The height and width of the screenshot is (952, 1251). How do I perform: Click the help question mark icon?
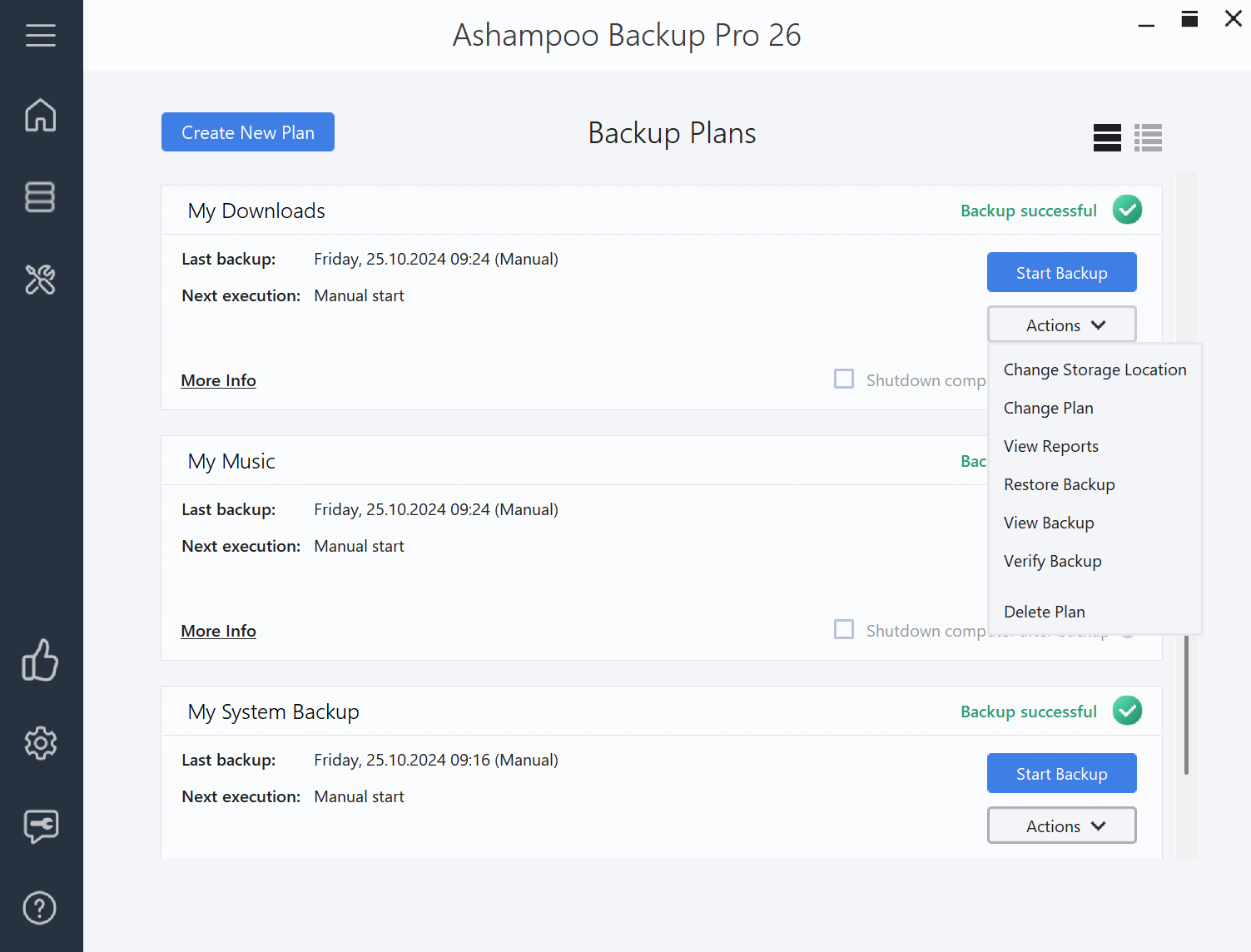[39, 908]
